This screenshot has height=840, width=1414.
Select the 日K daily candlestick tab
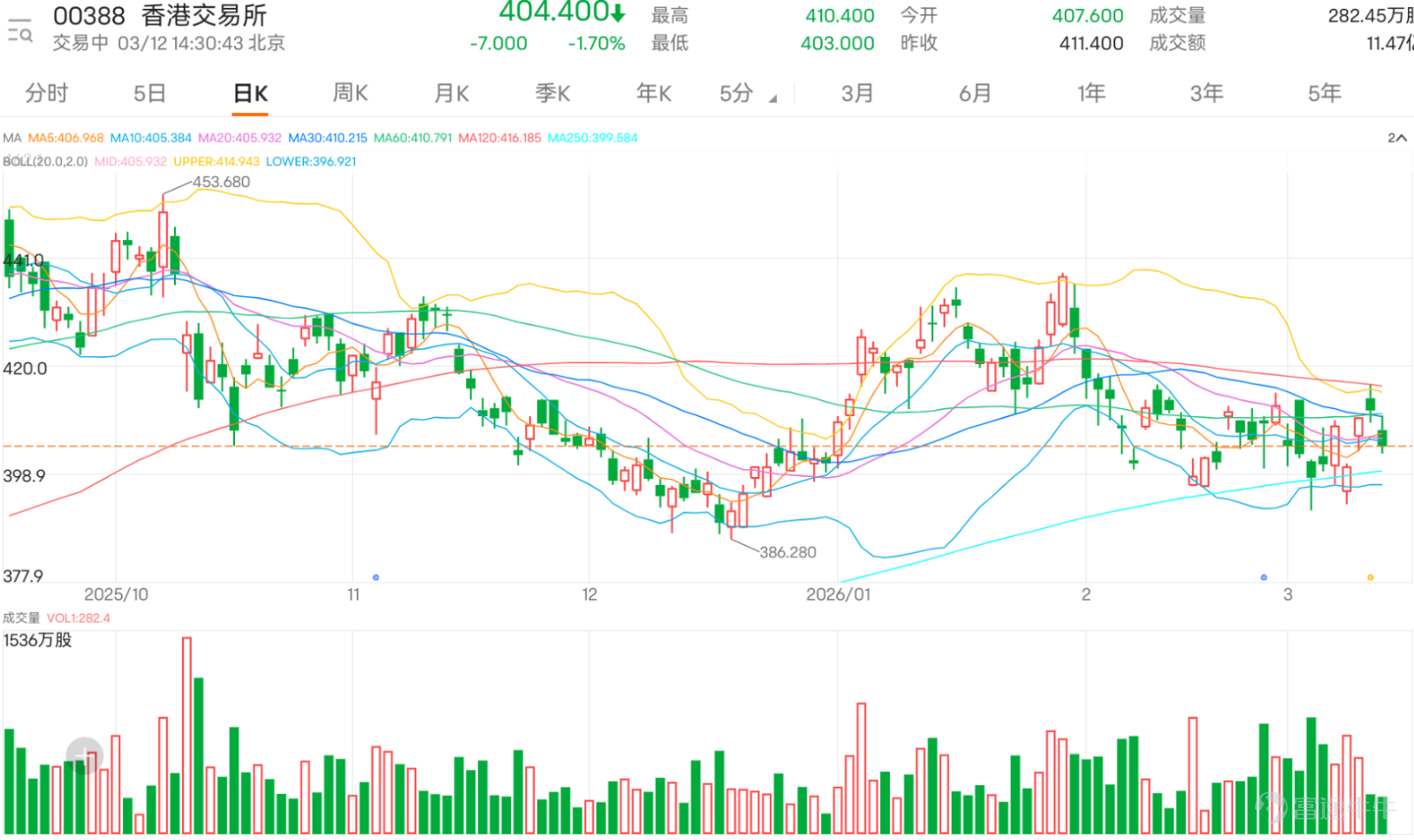click(250, 94)
